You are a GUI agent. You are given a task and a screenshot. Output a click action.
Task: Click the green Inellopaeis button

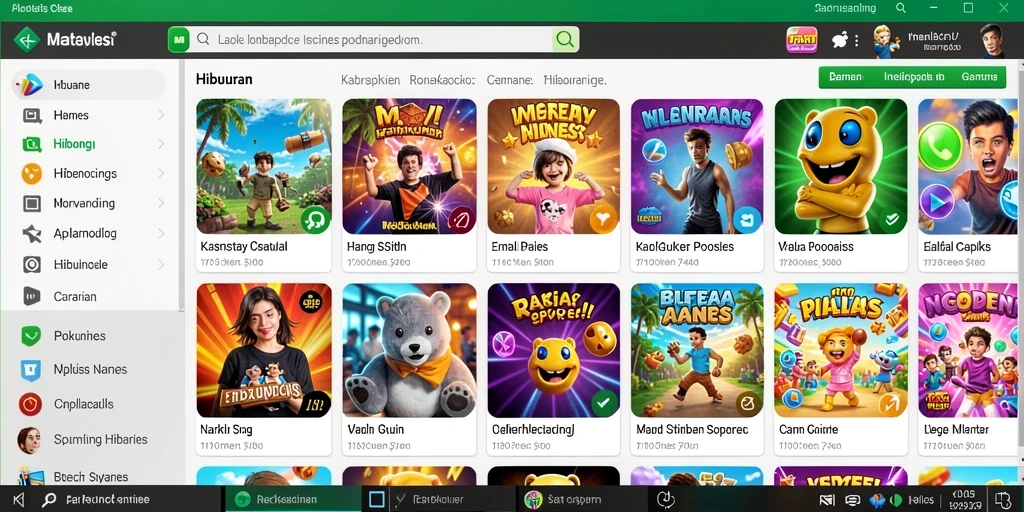pos(914,76)
